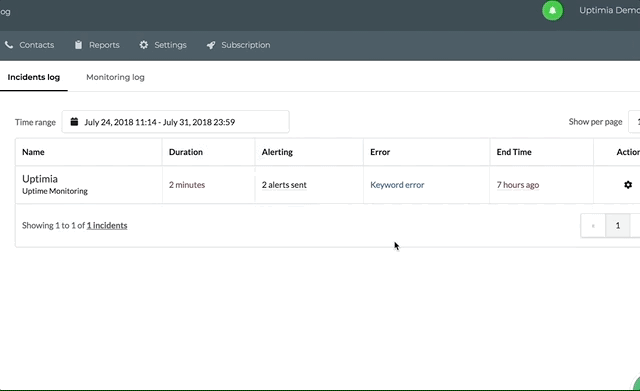Viewport: 640px width, 391px height.
Task: Click the 'Uptime Monitoring' subtitle text
Action: (x=55, y=191)
